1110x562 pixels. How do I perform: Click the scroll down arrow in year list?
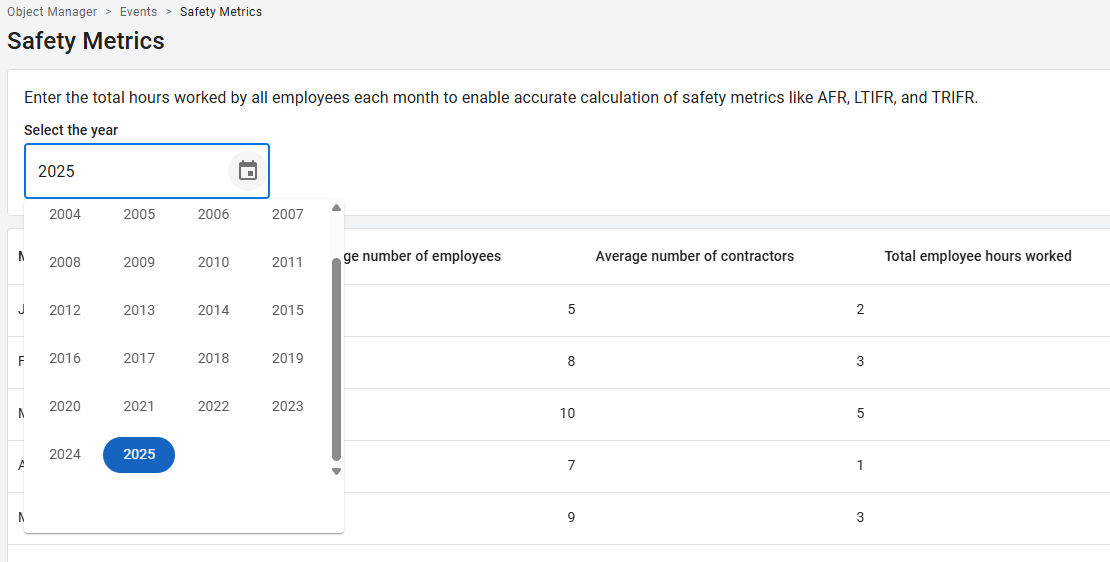(x=336, y=471)
